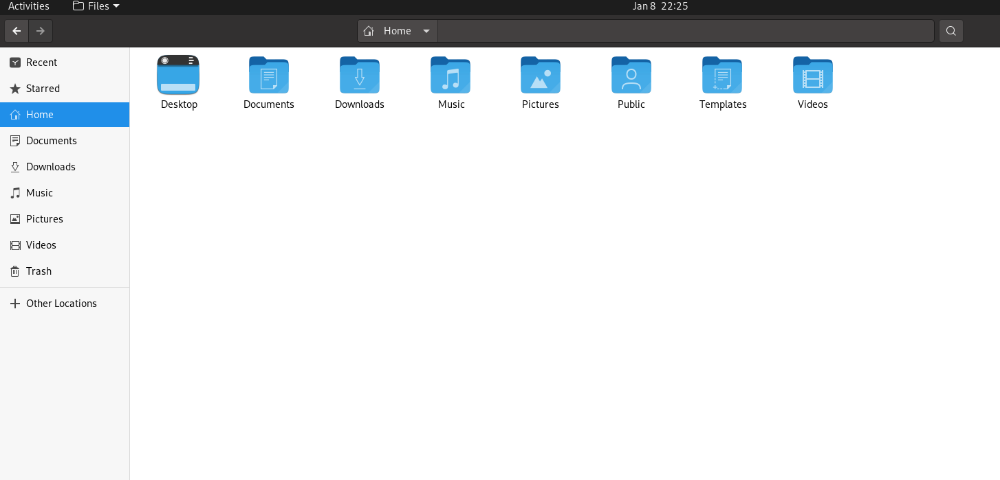Go forward with the right arrow button
Image resolution: width=1000 pixels, height=480 pixels.
40,31
